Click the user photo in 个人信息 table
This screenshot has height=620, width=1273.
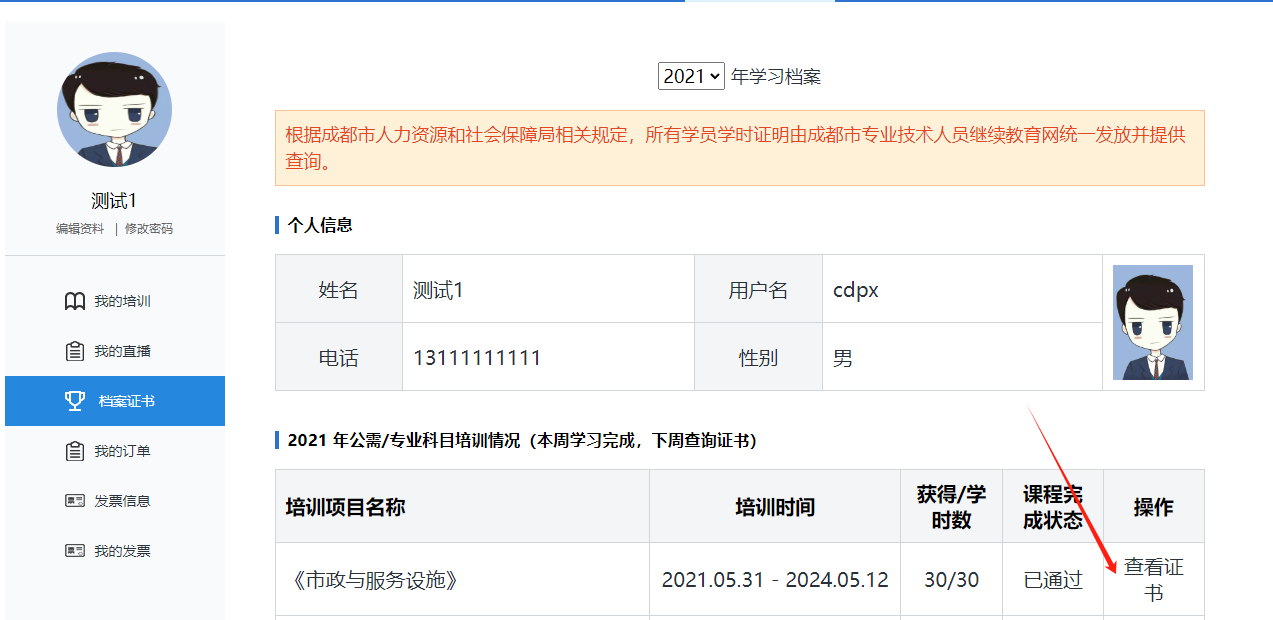pos(1152,322)
